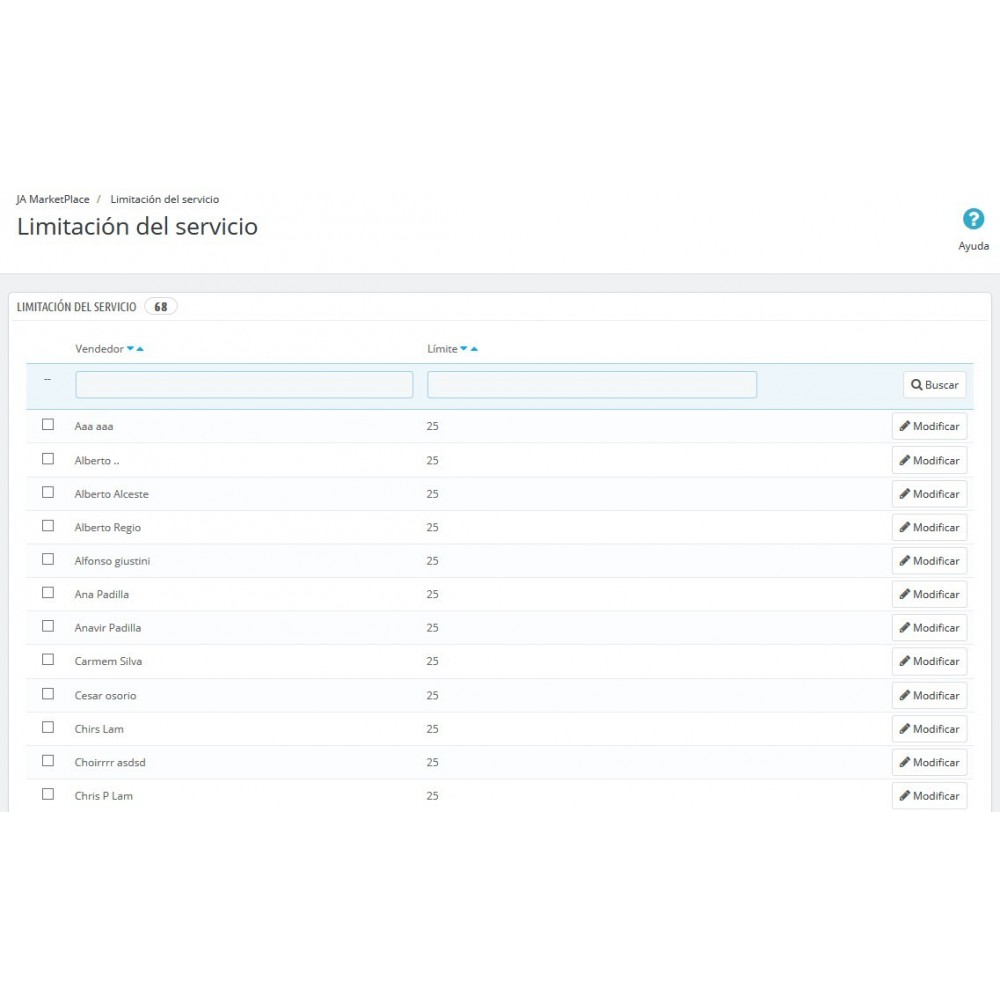The height and width of the screenshot is (1000, 1000).
Task: Go to JA MarketPlace breadcrumb link
Action: click(x=53, y=199)
